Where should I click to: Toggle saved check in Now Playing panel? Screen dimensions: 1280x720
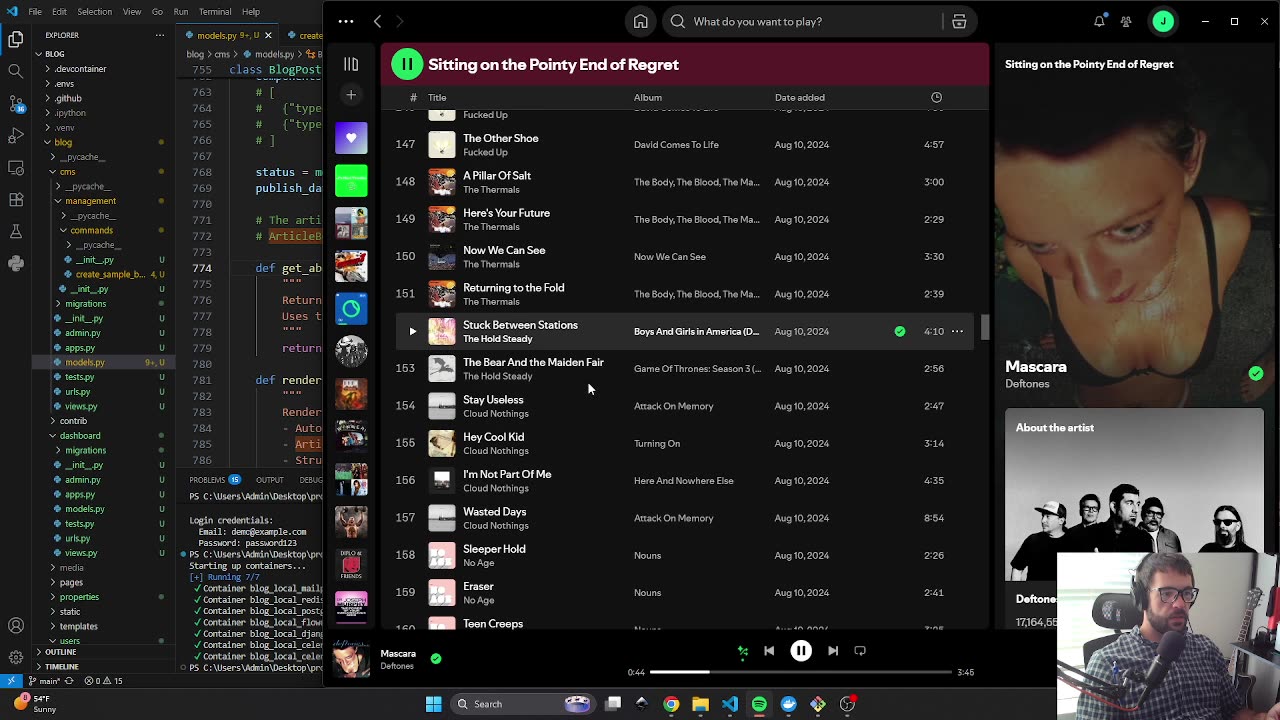pos(1256,374)
